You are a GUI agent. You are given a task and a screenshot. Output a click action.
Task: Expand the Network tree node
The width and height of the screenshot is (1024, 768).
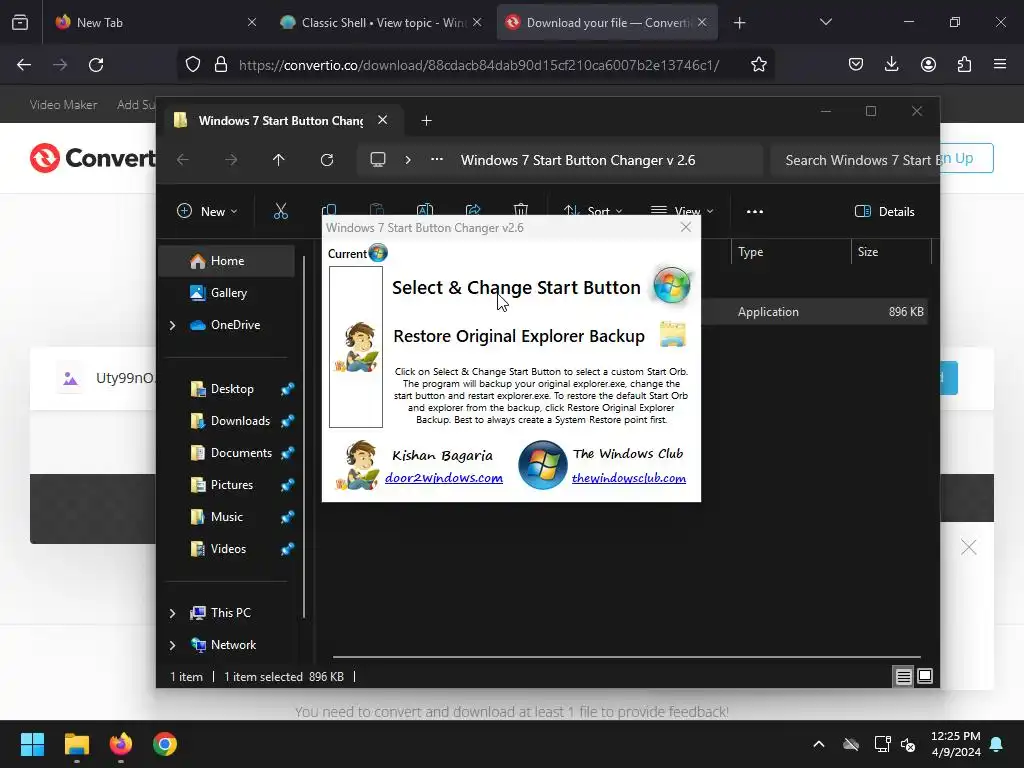[172, 645]
